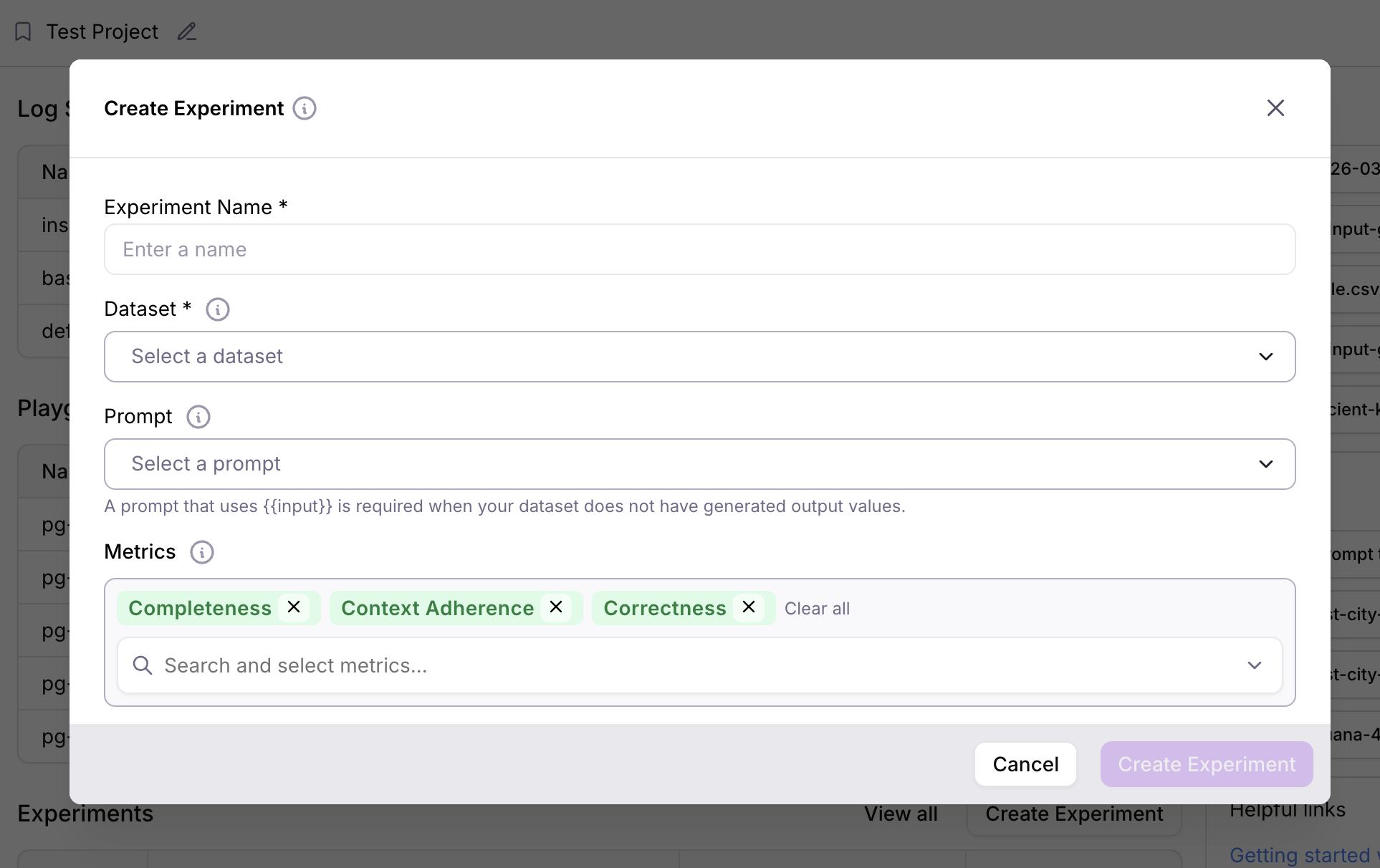Click the pencil icon to rename Test Project
The image size is (1380, 868).
pyautogui.click(x=186, y=32)
